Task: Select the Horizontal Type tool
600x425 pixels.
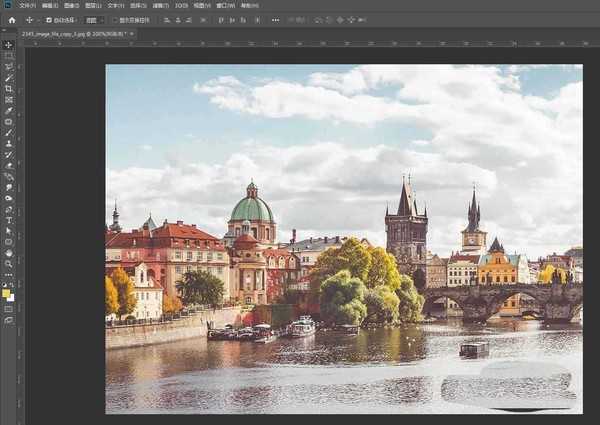Action: 8,220
